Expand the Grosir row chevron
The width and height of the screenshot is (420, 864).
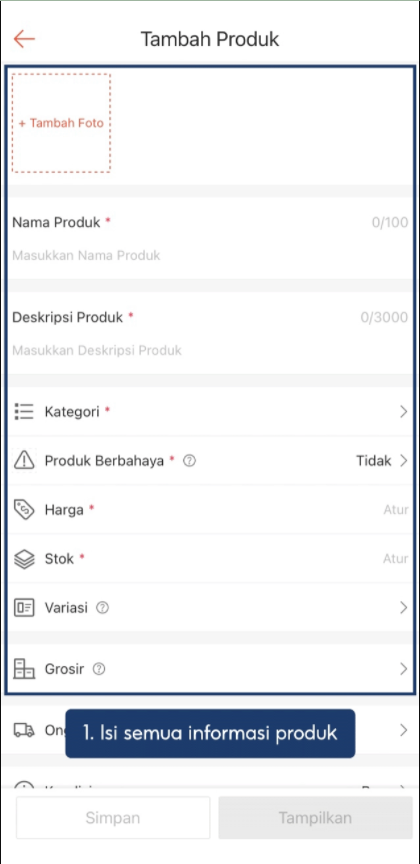tap(403, 669)
